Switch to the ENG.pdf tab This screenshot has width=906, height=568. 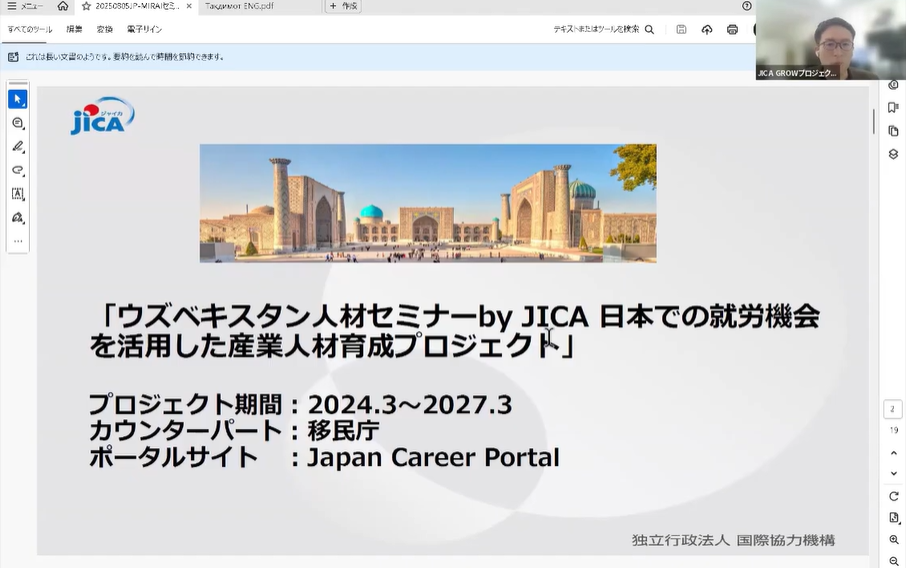[239, 6]
